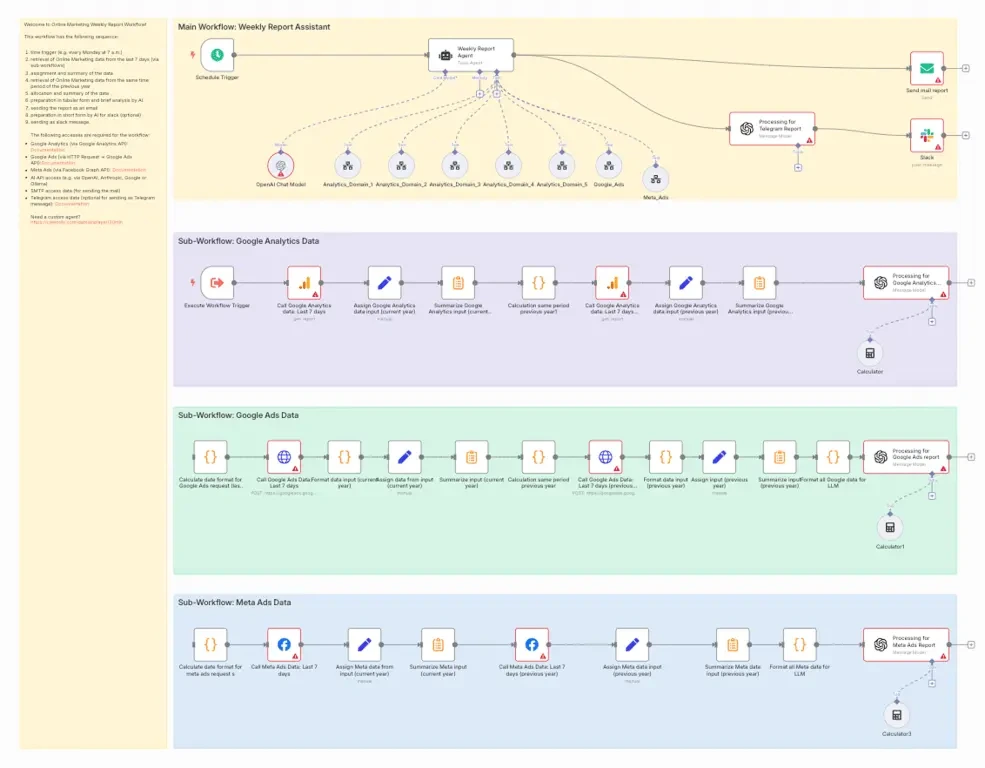The height and width of the screenshot is (768, 985).
Task: Open Call Meta Ads Data: Last 7 days node
Action: (284, 644)
